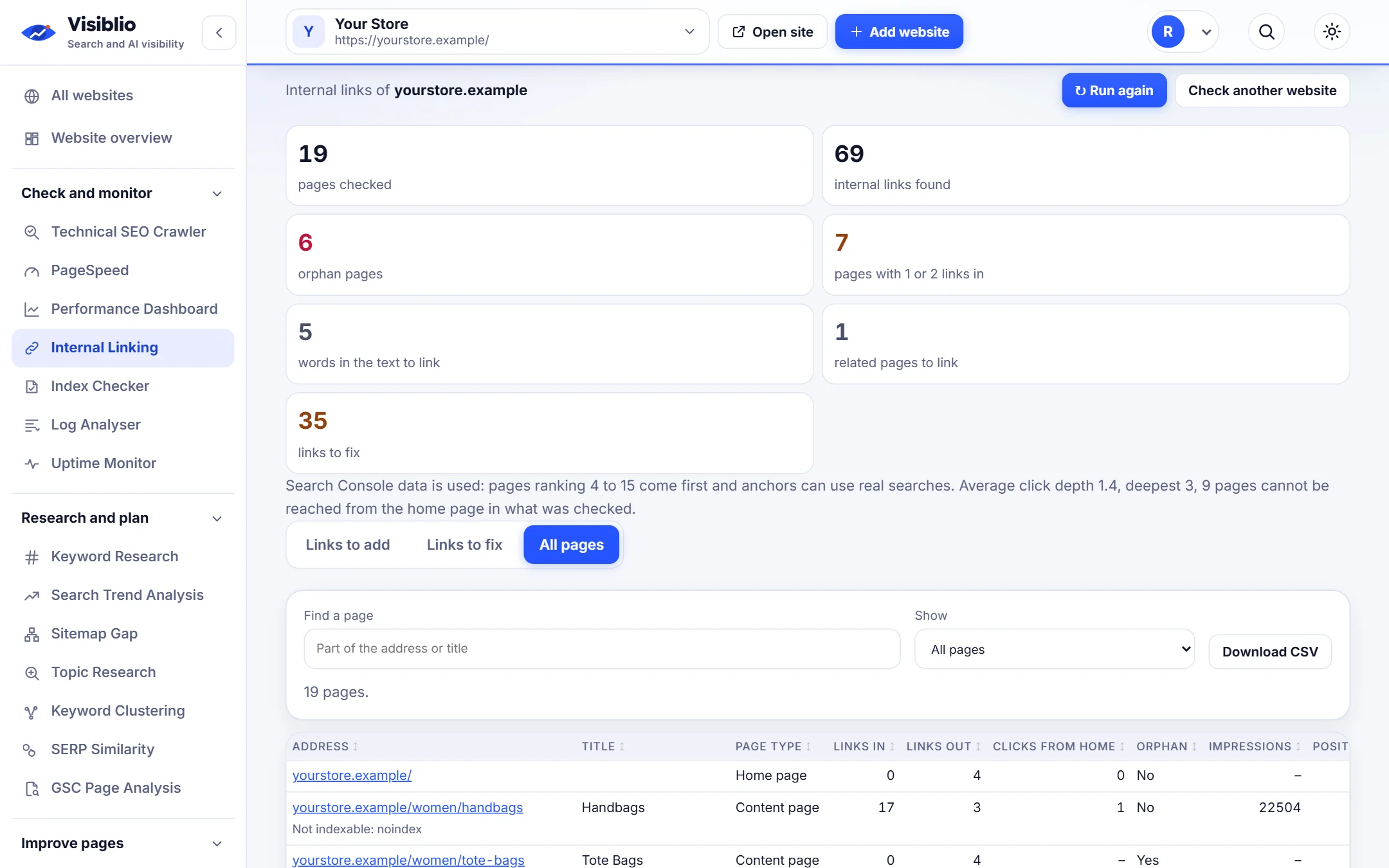Click the Find a page input field
Viewport: 1389px width, 868px height.
pyautogui.click(x=602, y=649)
